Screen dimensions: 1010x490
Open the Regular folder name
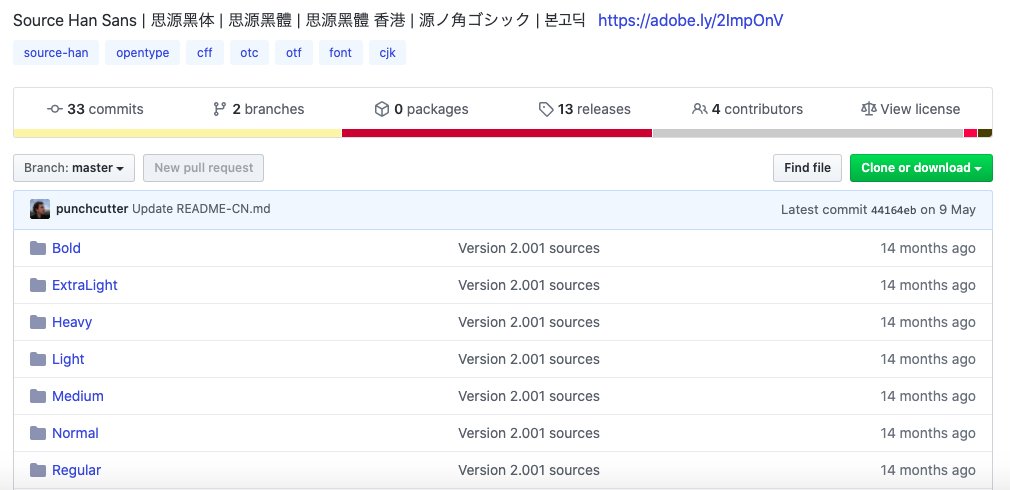77,470
